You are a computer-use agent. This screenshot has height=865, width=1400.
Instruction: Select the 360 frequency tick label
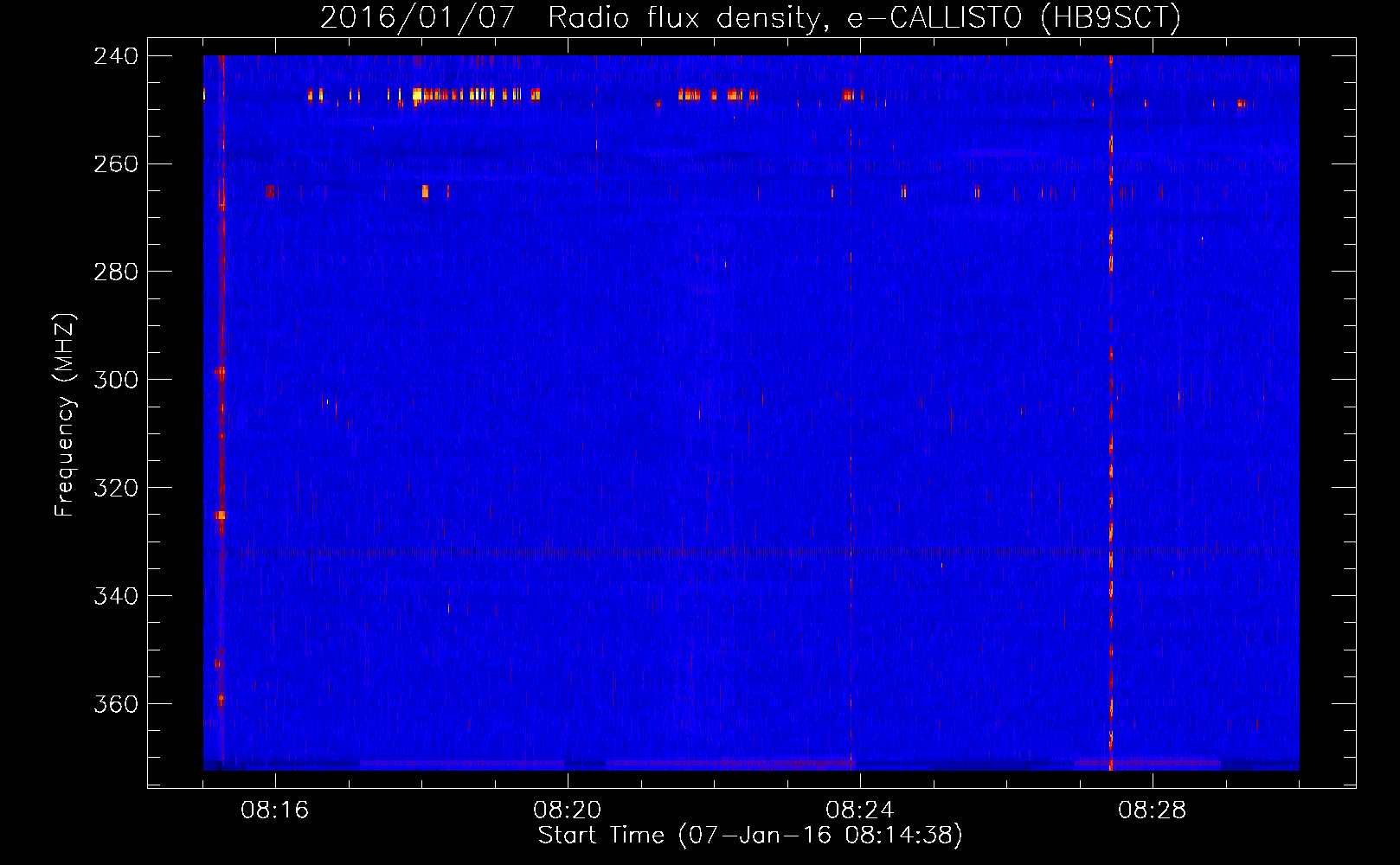[116, 705]
